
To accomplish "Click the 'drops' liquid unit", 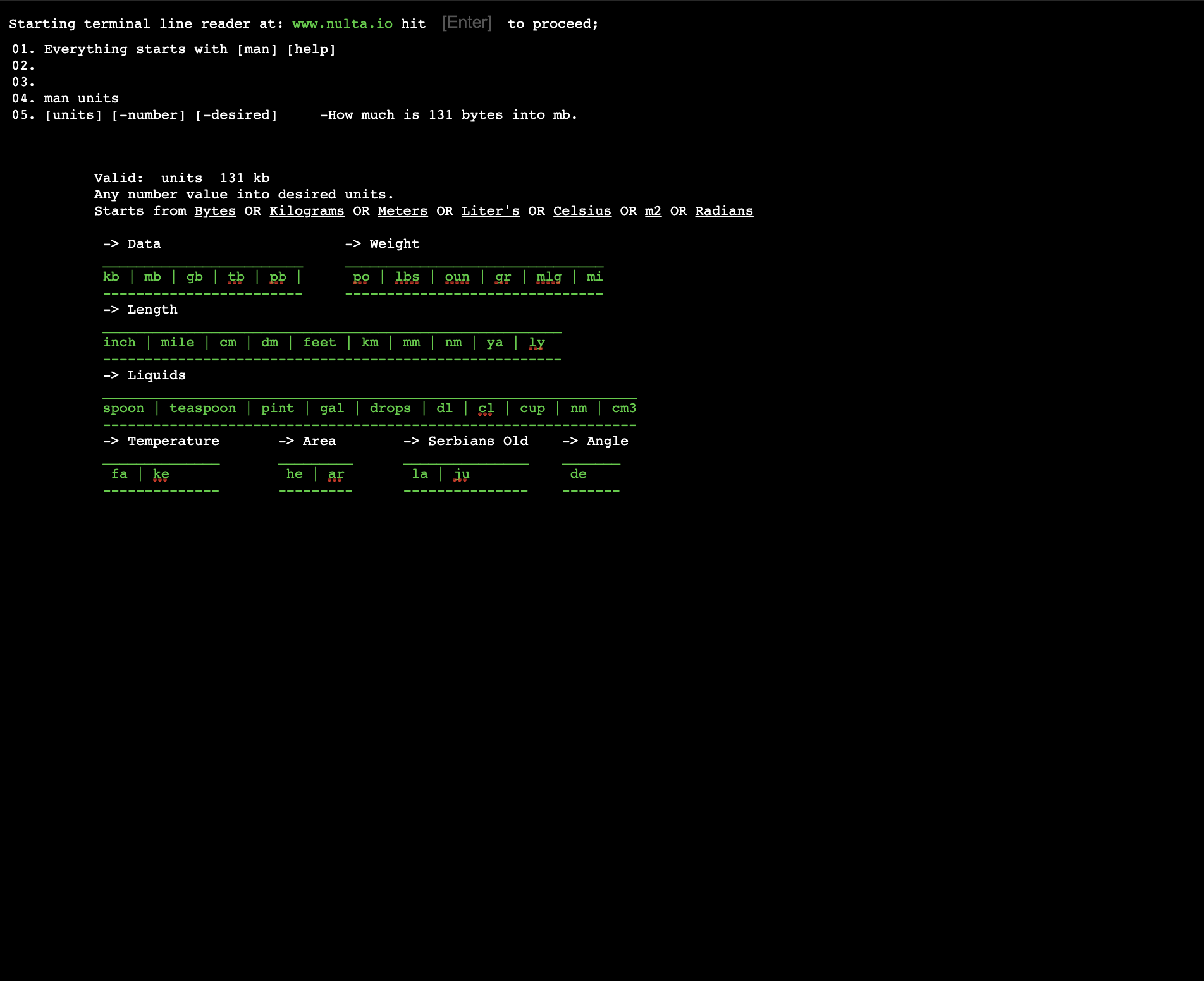I will 391,408.
